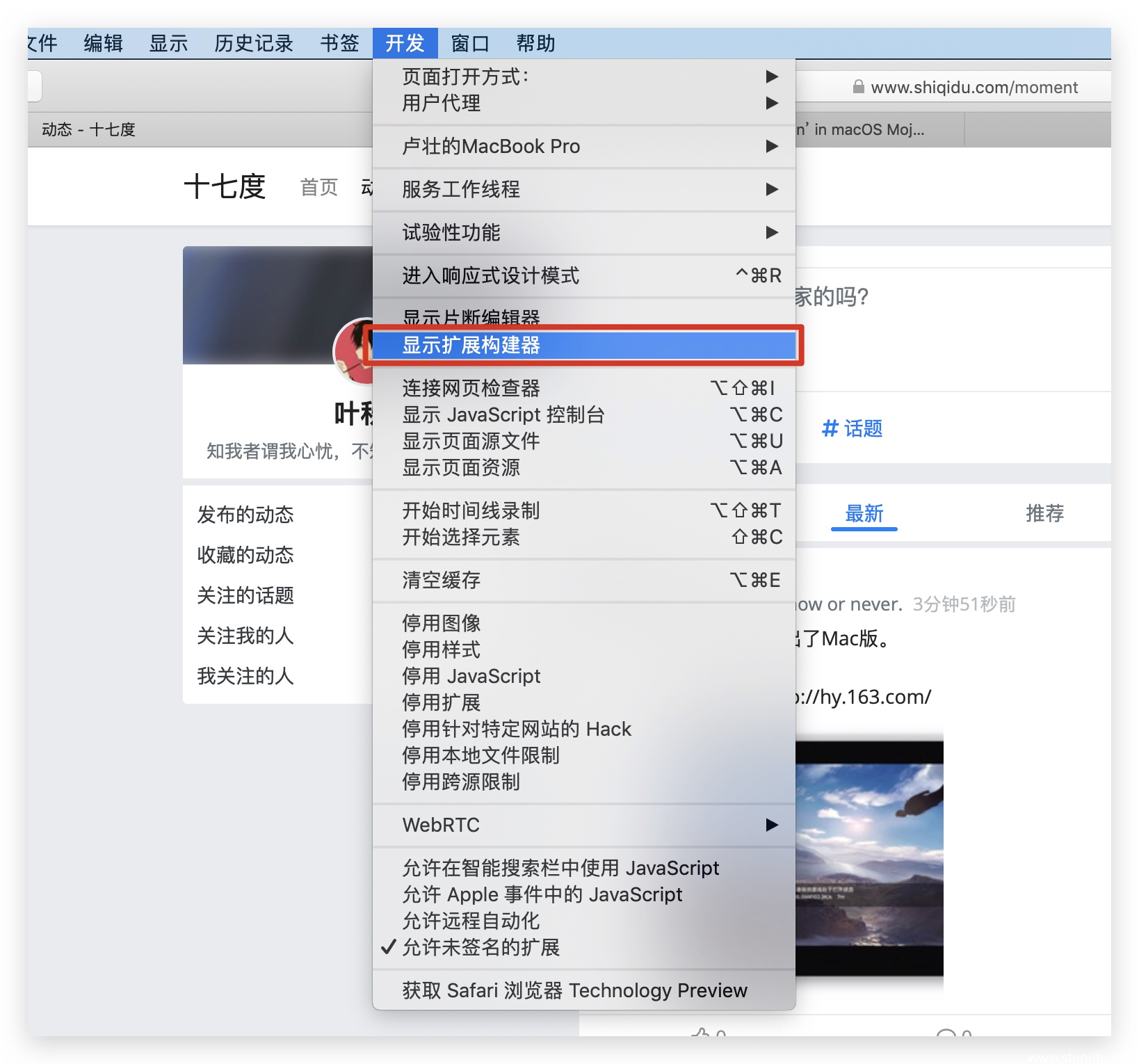The image size is (1139, 1064).
Task: Toggle 允许在智能搜索栏中使用 JavaScript
Action: (x=584, y=868)
